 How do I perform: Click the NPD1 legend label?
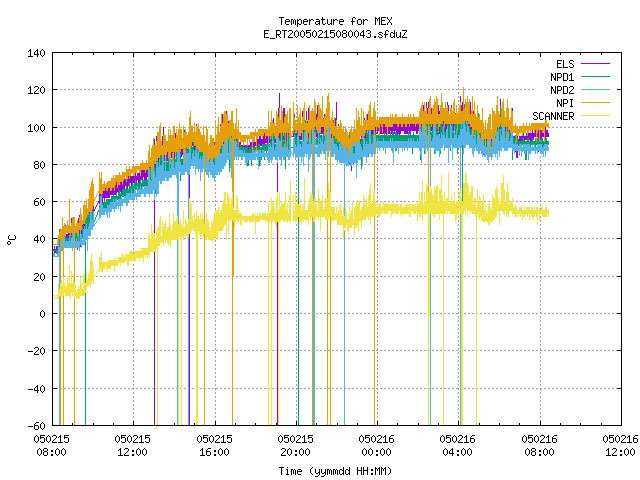coord(562,77)
